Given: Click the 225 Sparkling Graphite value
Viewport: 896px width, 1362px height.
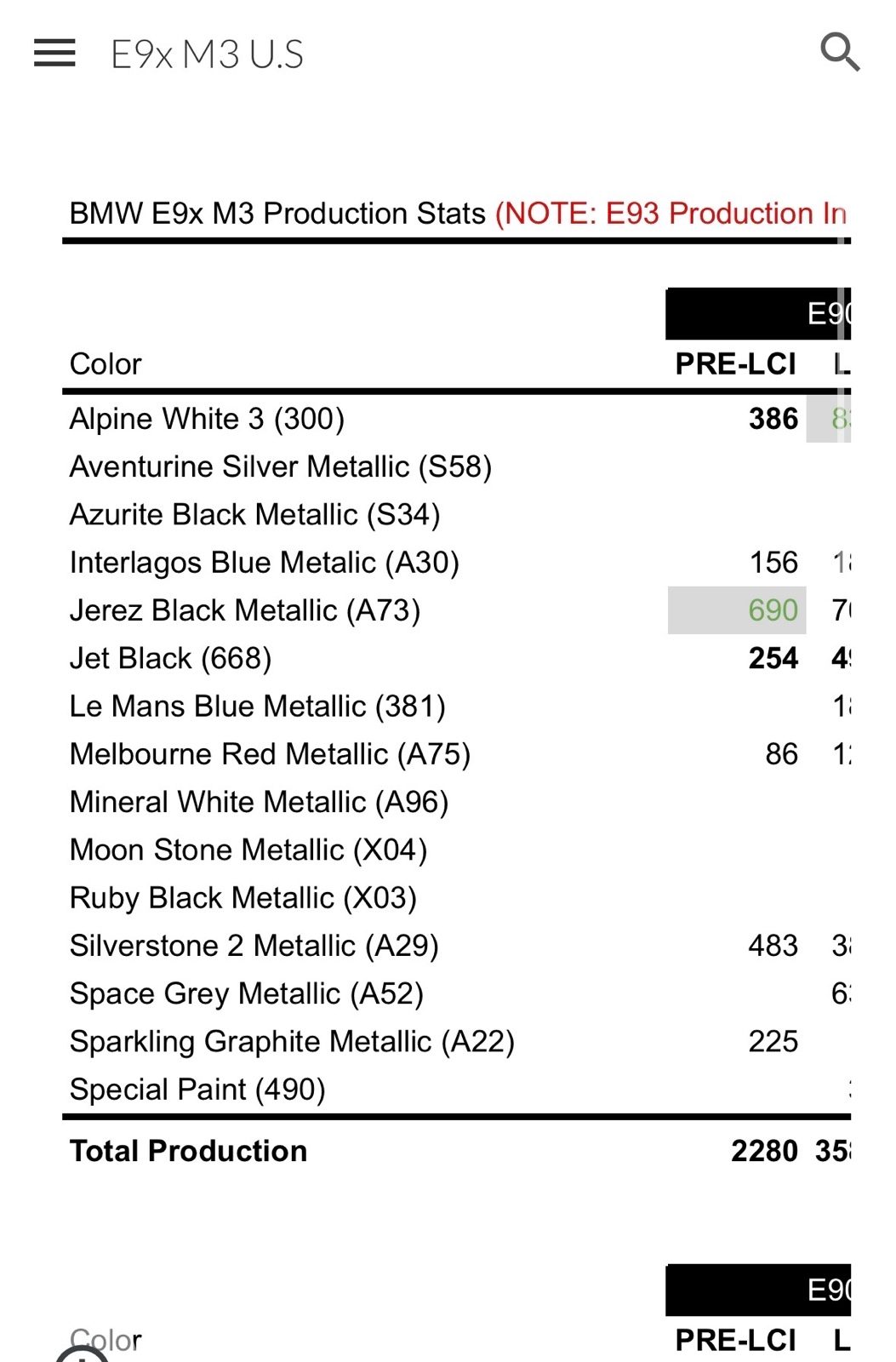Looking at the screenshot, I should [773, 1041].
